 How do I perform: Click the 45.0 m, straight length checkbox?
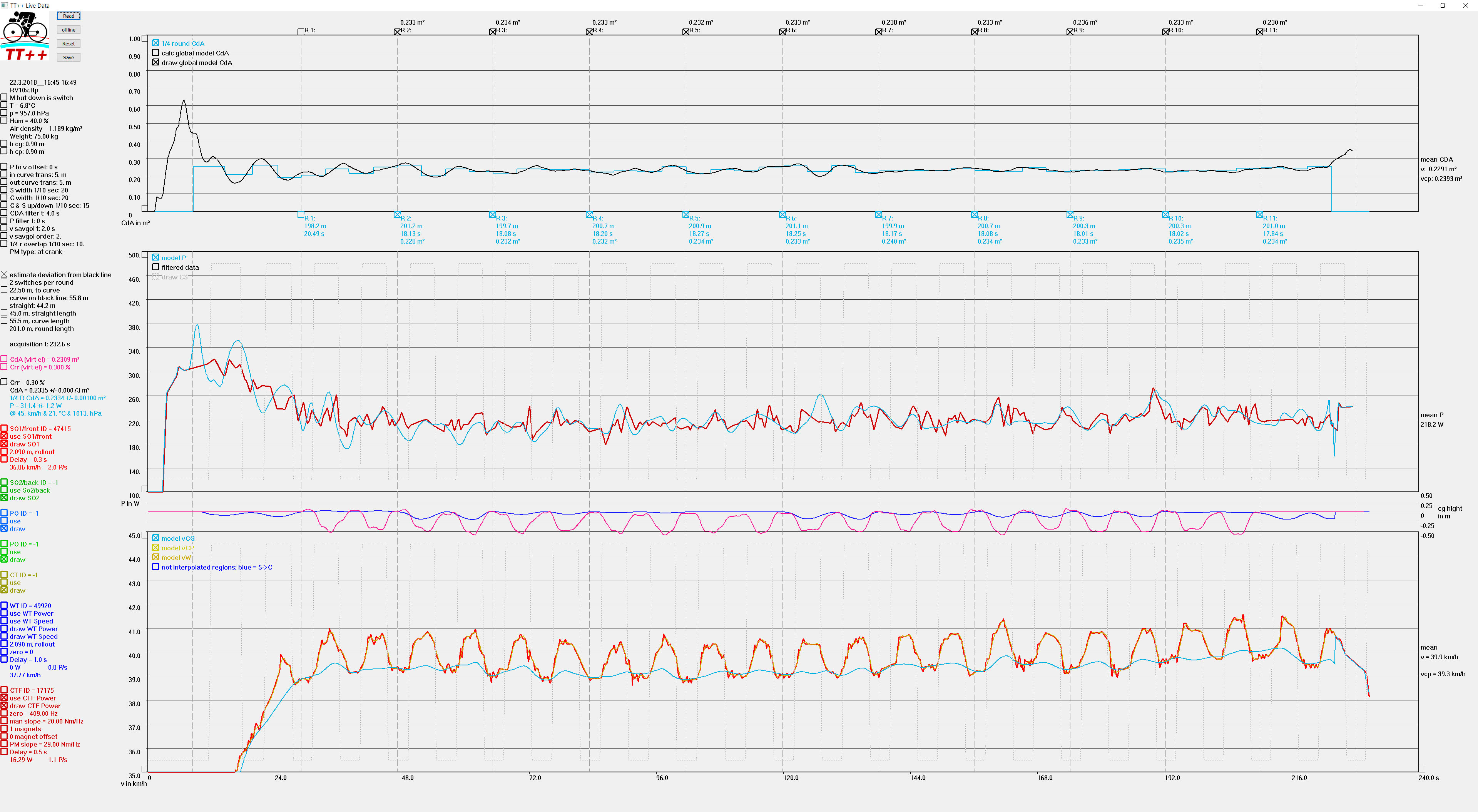(x=4, y=313)
